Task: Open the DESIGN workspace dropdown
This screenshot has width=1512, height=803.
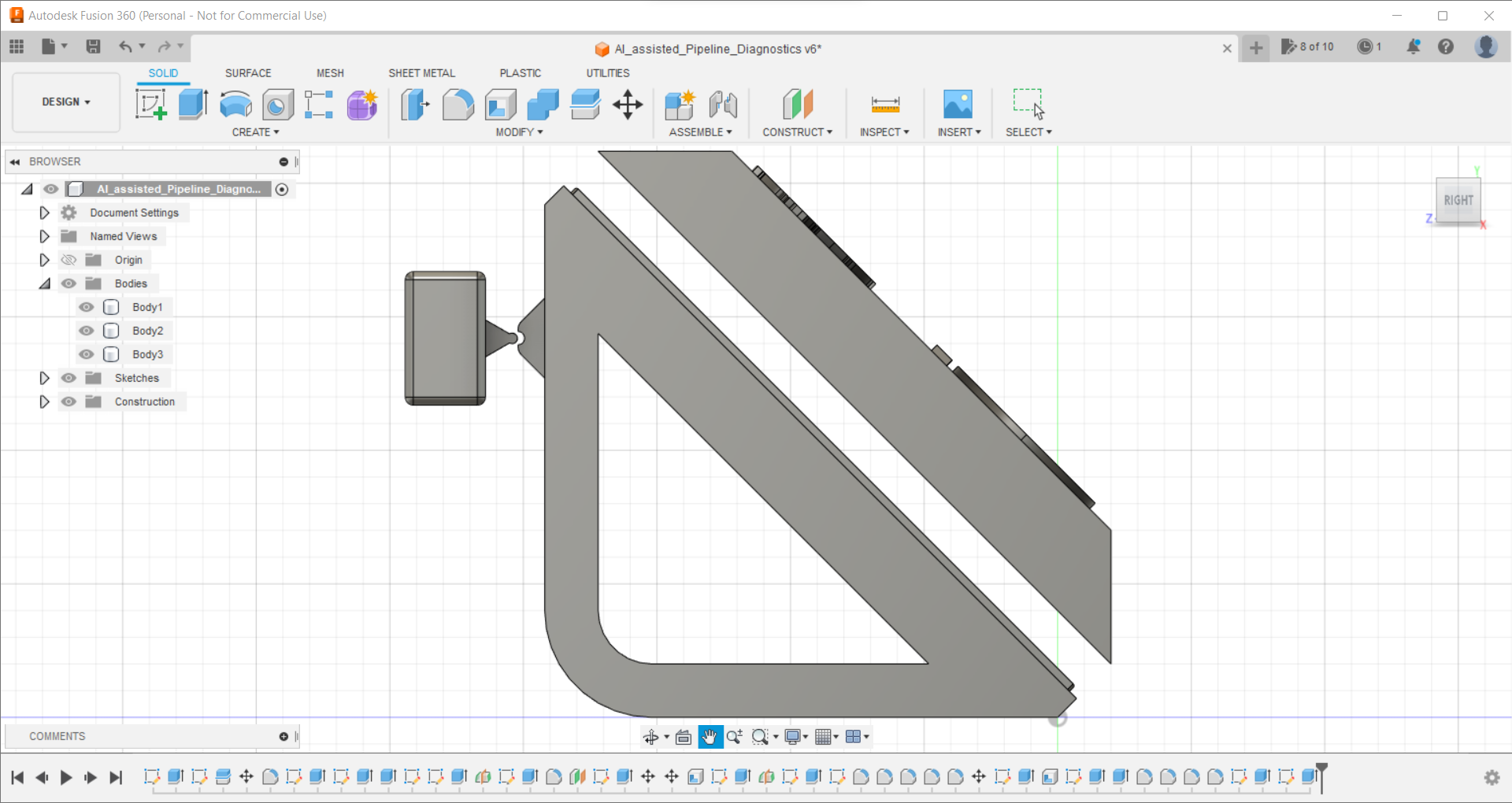Action: 66,102
